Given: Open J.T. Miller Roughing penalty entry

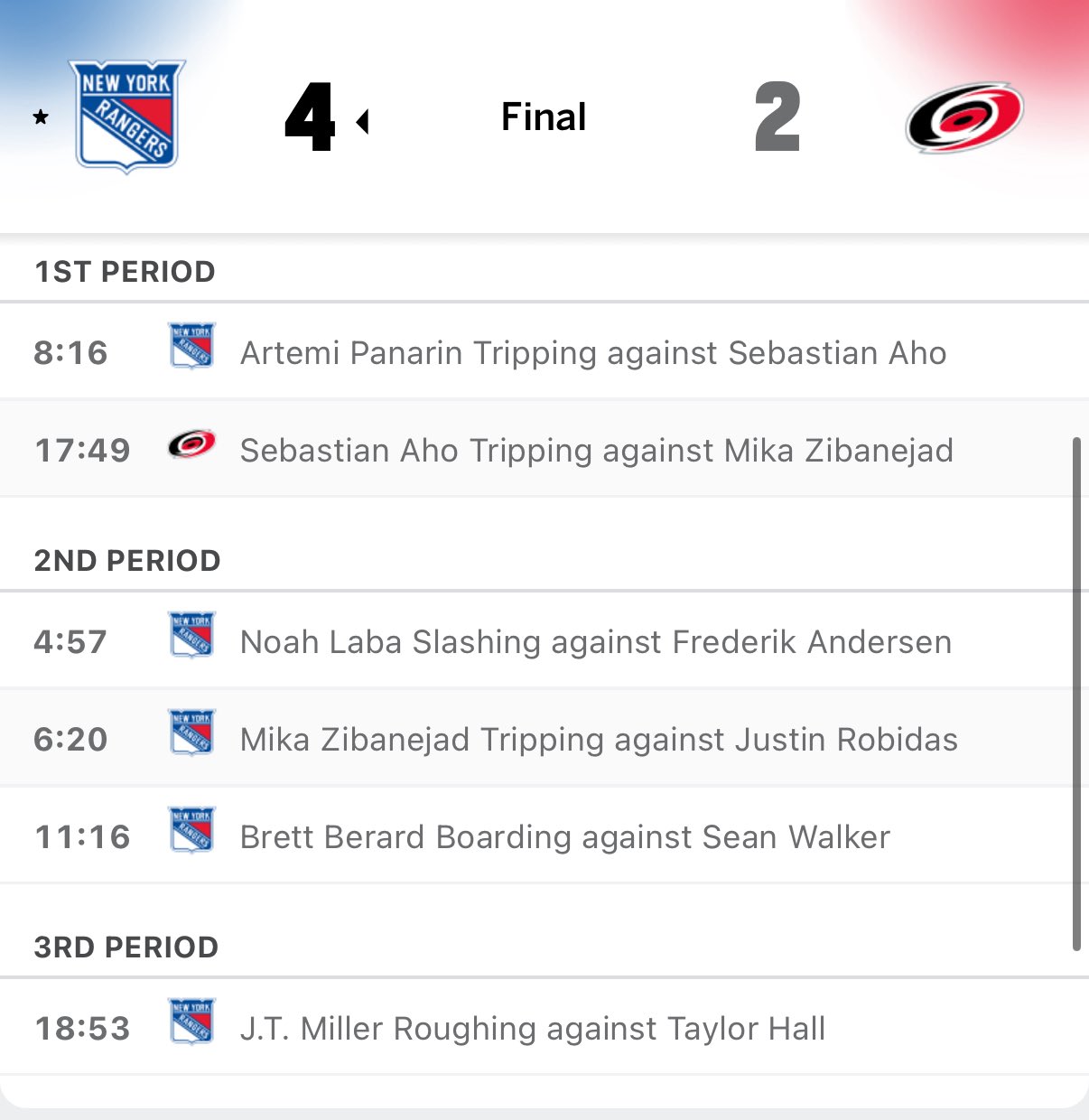Looking at the screenshot, I should click(x=533, y=1029).
